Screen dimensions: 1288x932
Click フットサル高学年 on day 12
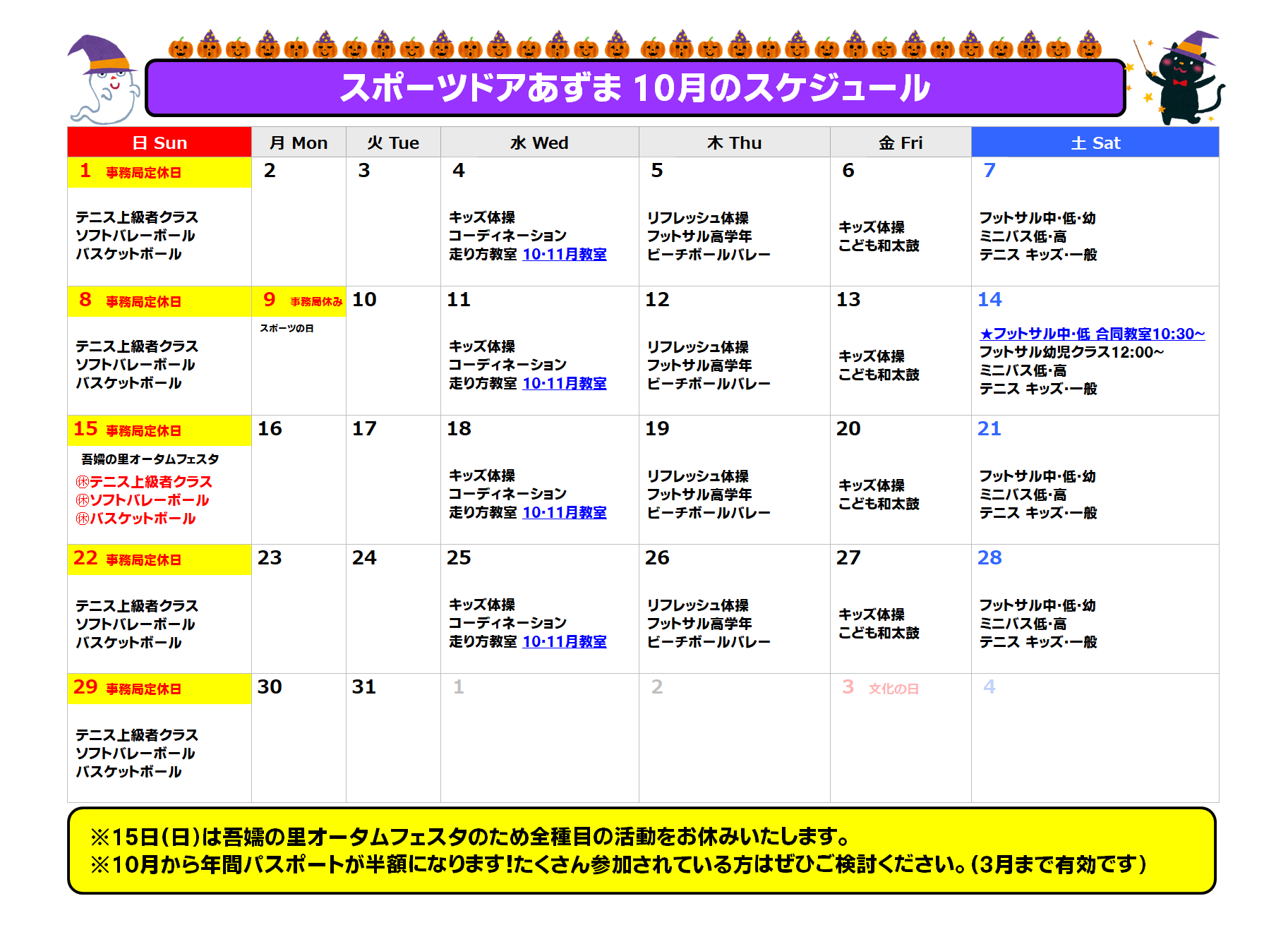click(699, 365)
